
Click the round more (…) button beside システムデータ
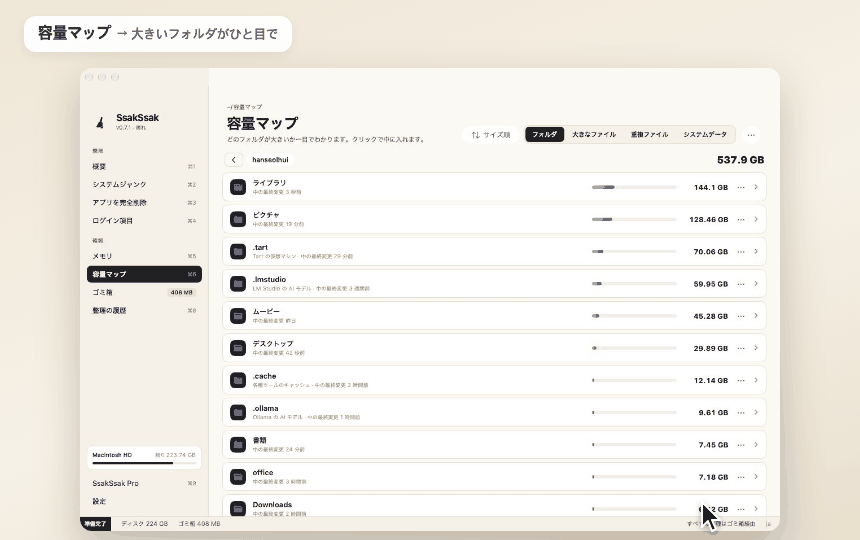[x=751, y=135]
